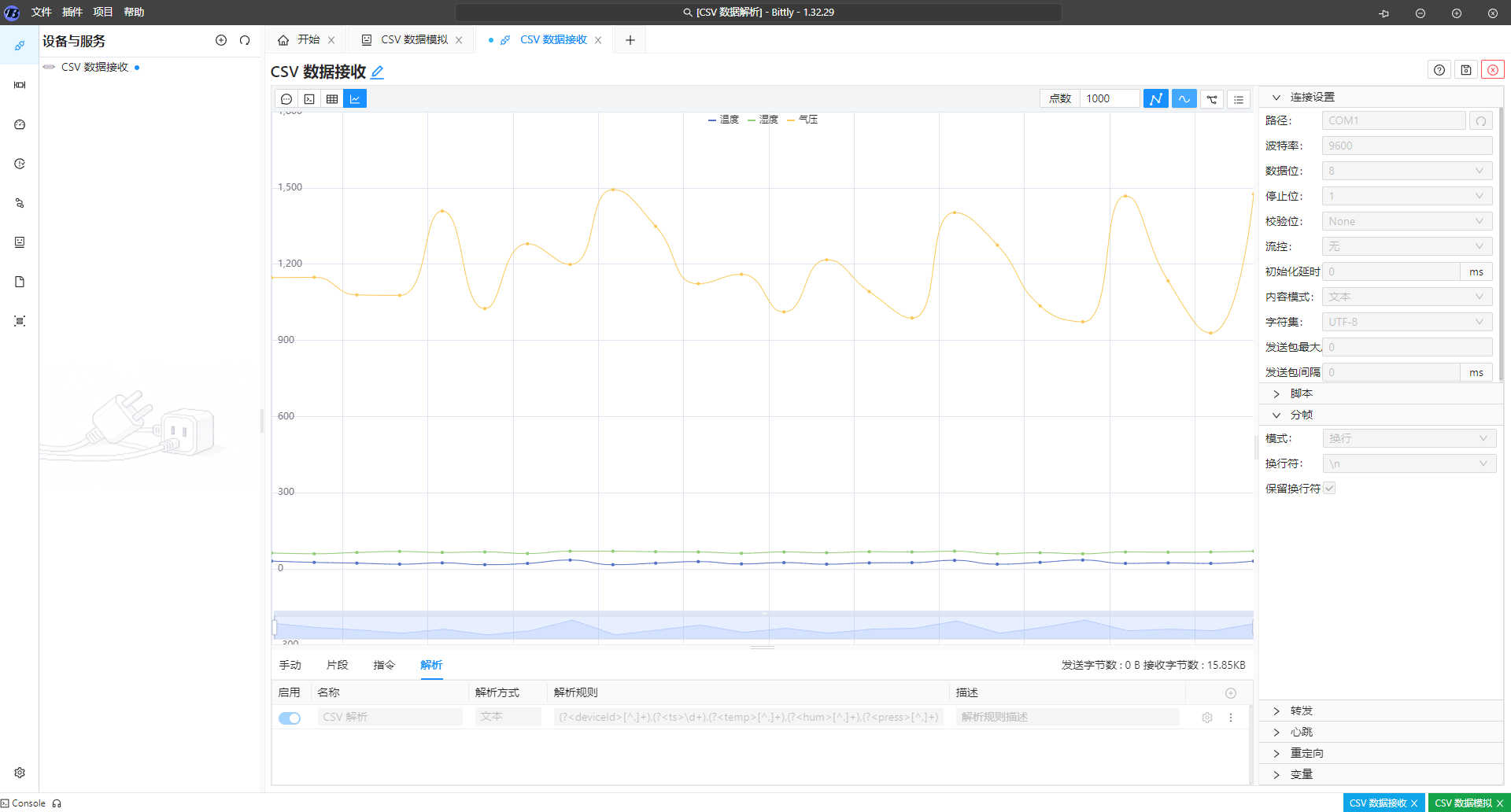Toggle the 保留换行符 checkbox
This screenshot has width=1511, height=812.
coord(1329,489)
